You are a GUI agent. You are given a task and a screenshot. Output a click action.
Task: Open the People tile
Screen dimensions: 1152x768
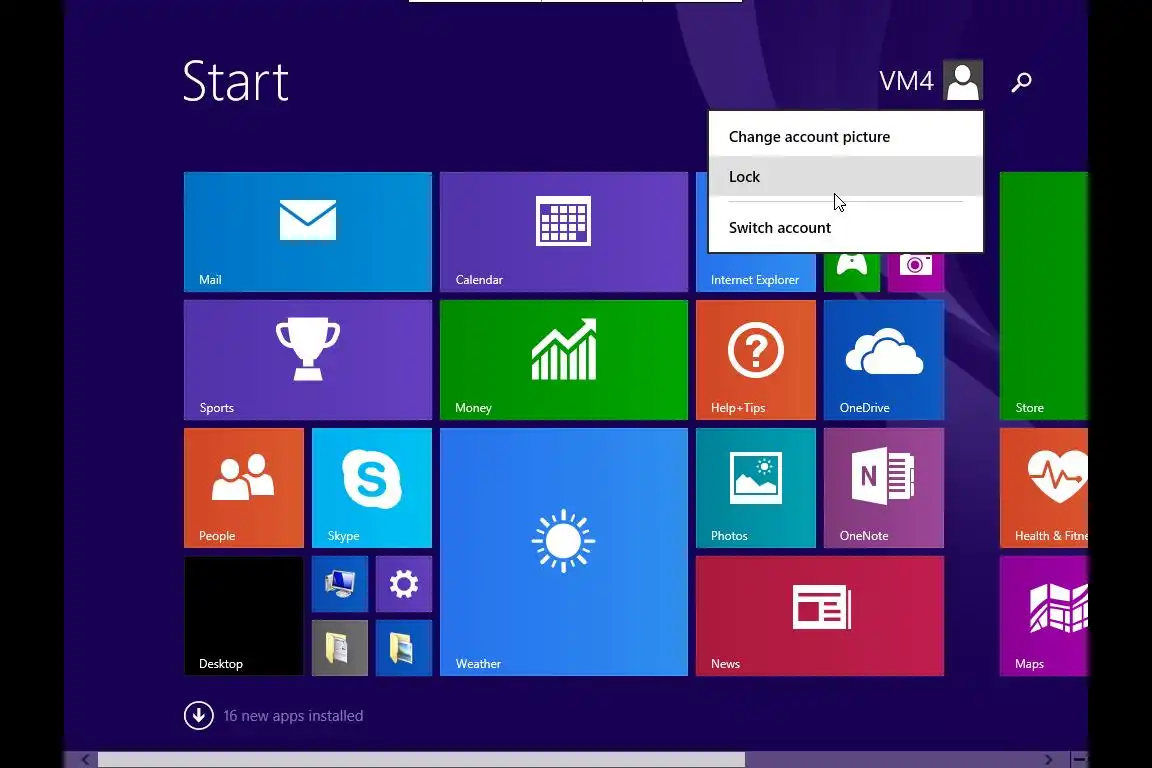pos(244,488)
